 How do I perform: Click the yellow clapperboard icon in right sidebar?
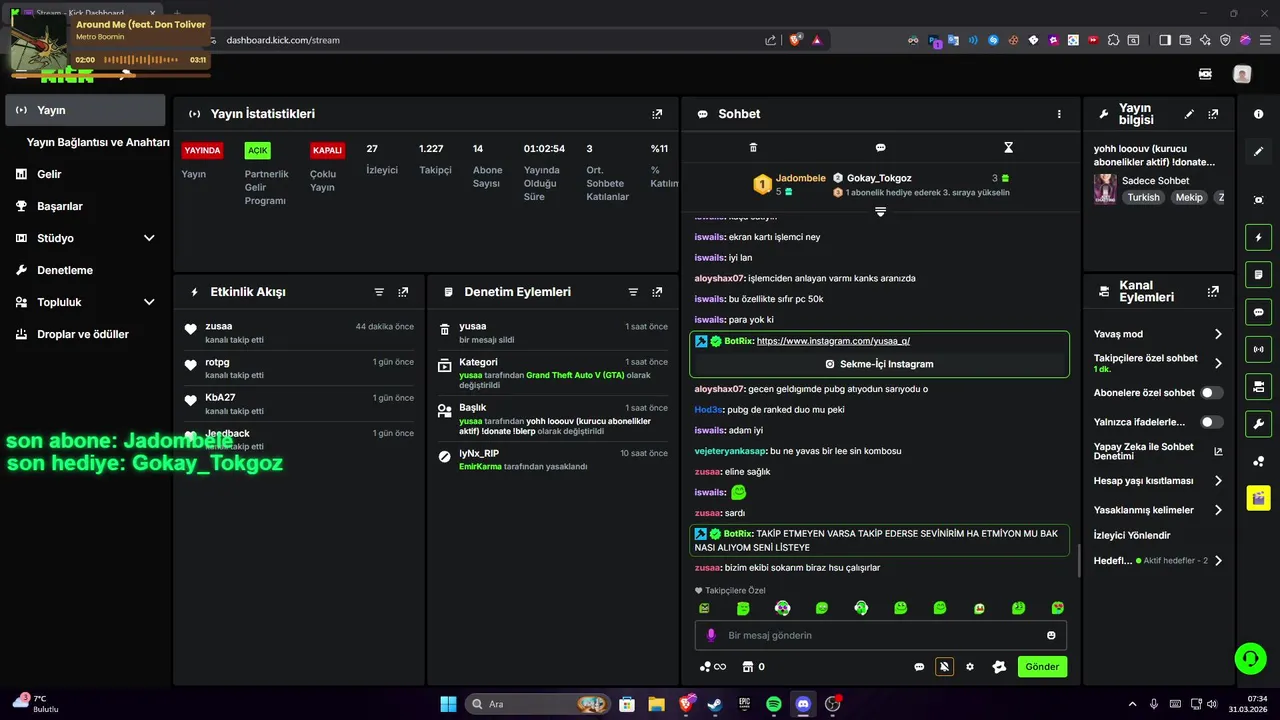[1258, 497]
